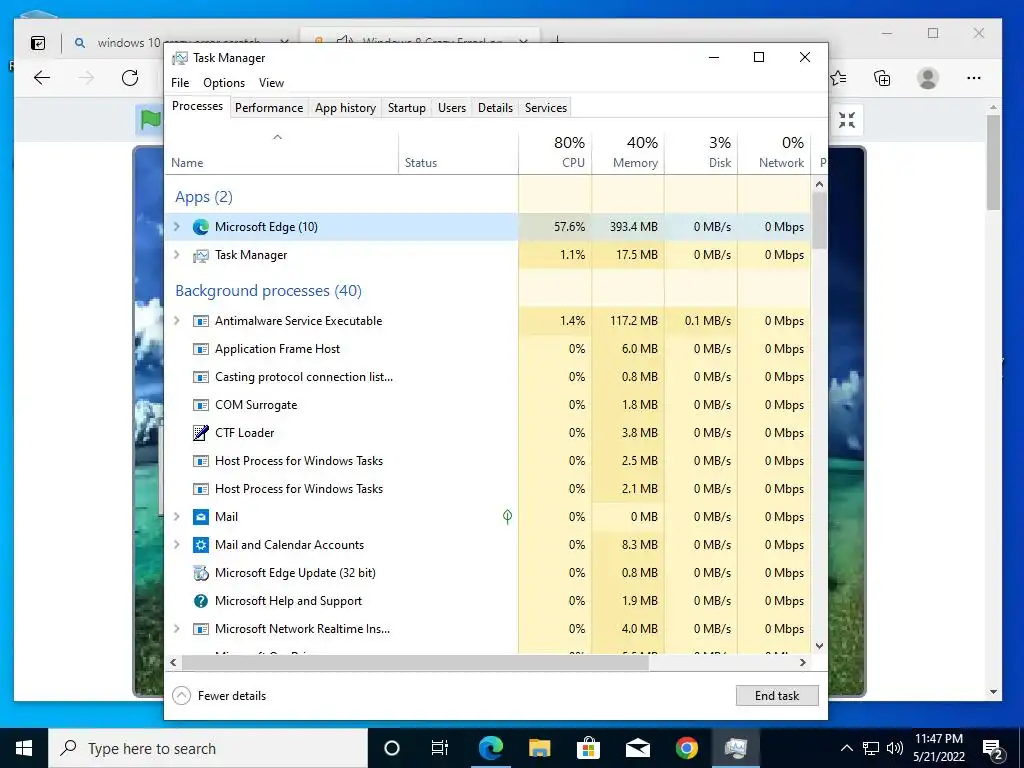Open the notification center icon
This screenshot has height=768, width=1024.
[993, 749]
